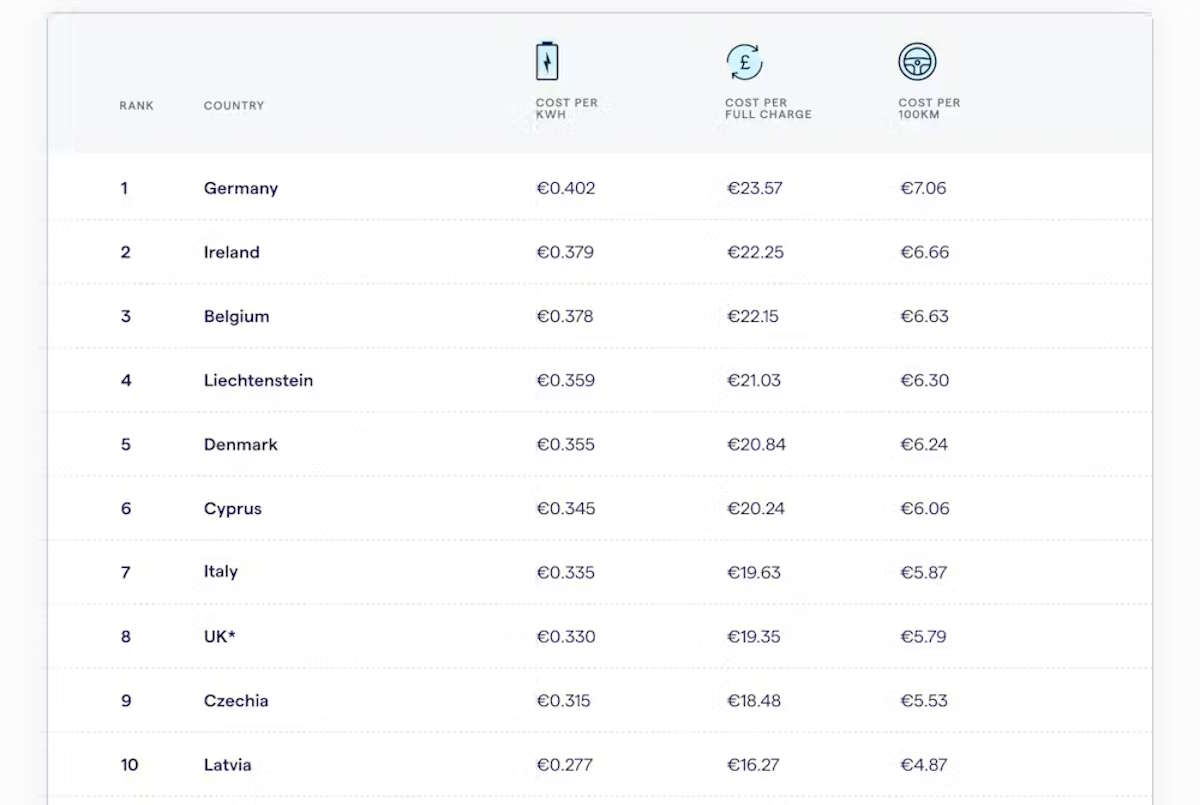
Task: Click the battery icon above Cost per kWh
Action: click(547, 61)
